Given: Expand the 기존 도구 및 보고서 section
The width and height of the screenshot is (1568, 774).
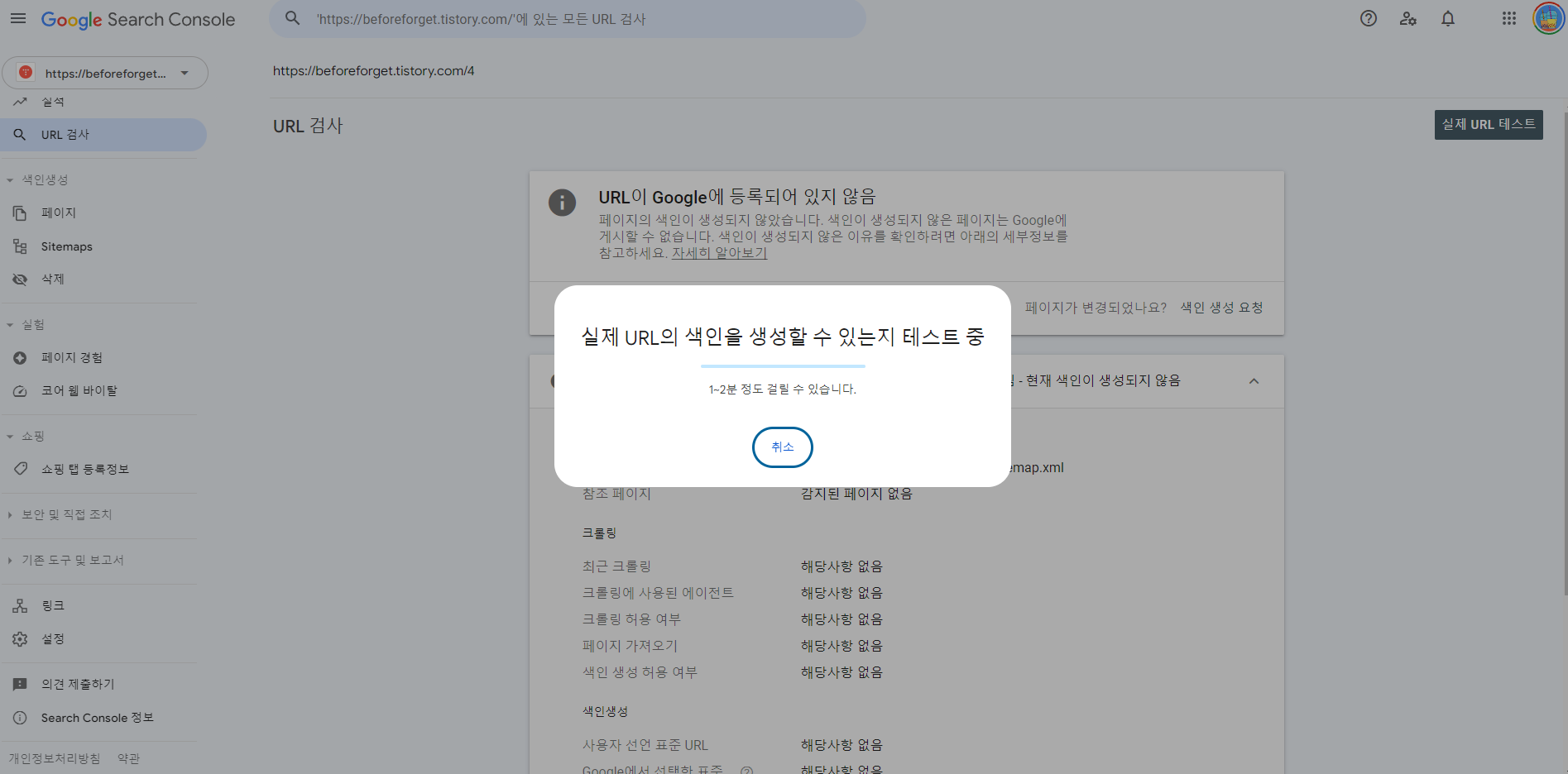Looking at the screenshot, I should [x=10, y=561].
